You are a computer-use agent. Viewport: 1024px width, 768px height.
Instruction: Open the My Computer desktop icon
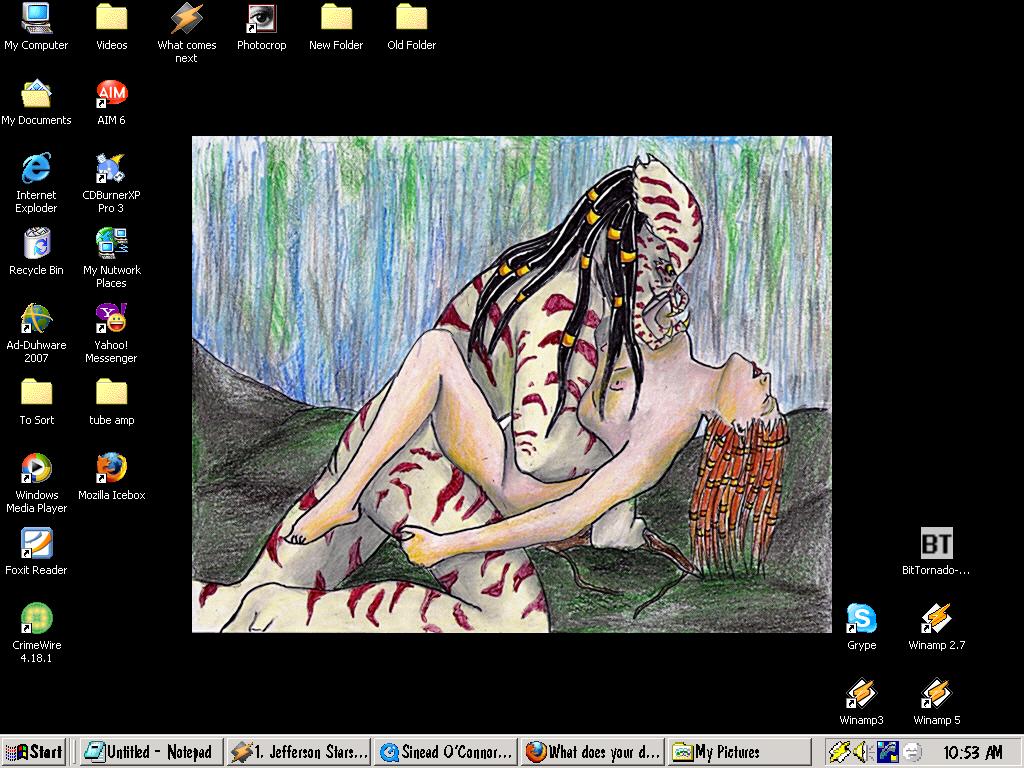[x=36, y=18]
